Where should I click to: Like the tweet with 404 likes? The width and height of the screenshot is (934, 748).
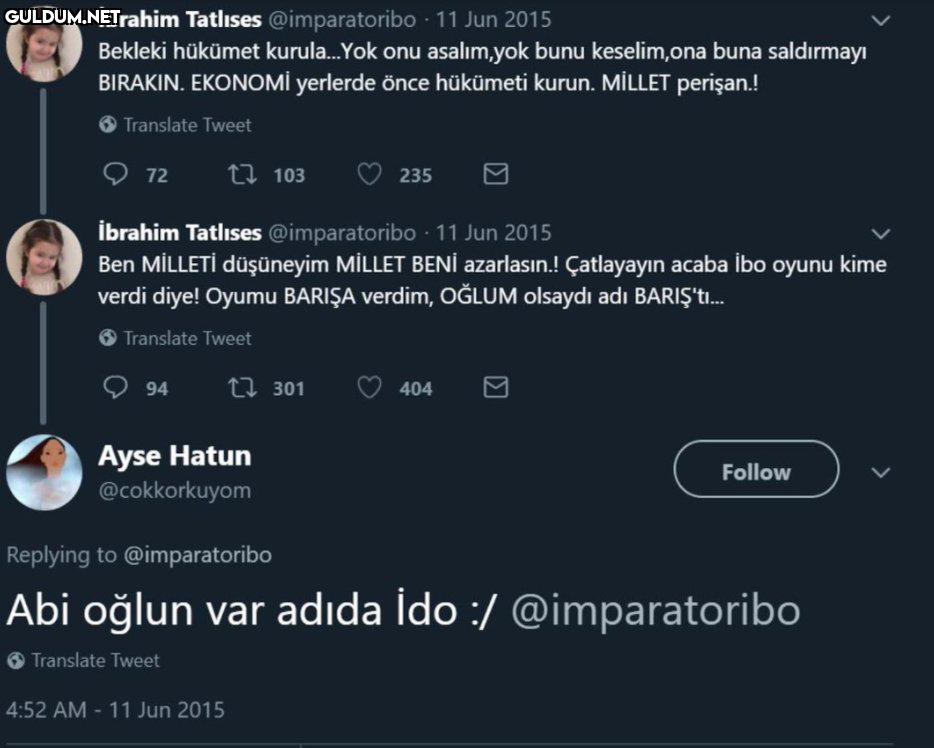coord(369,387)
